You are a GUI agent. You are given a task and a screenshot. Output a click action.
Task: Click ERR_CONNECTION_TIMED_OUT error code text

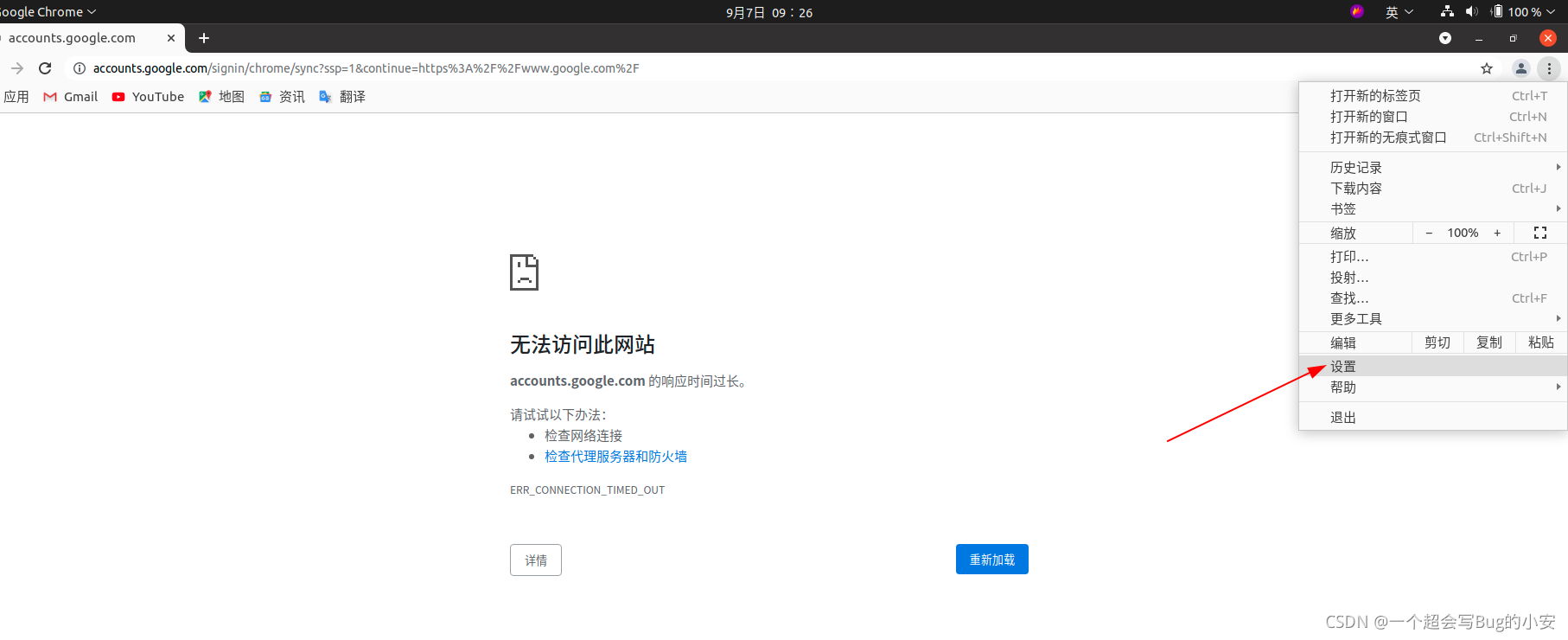click(x=588, y=490)
